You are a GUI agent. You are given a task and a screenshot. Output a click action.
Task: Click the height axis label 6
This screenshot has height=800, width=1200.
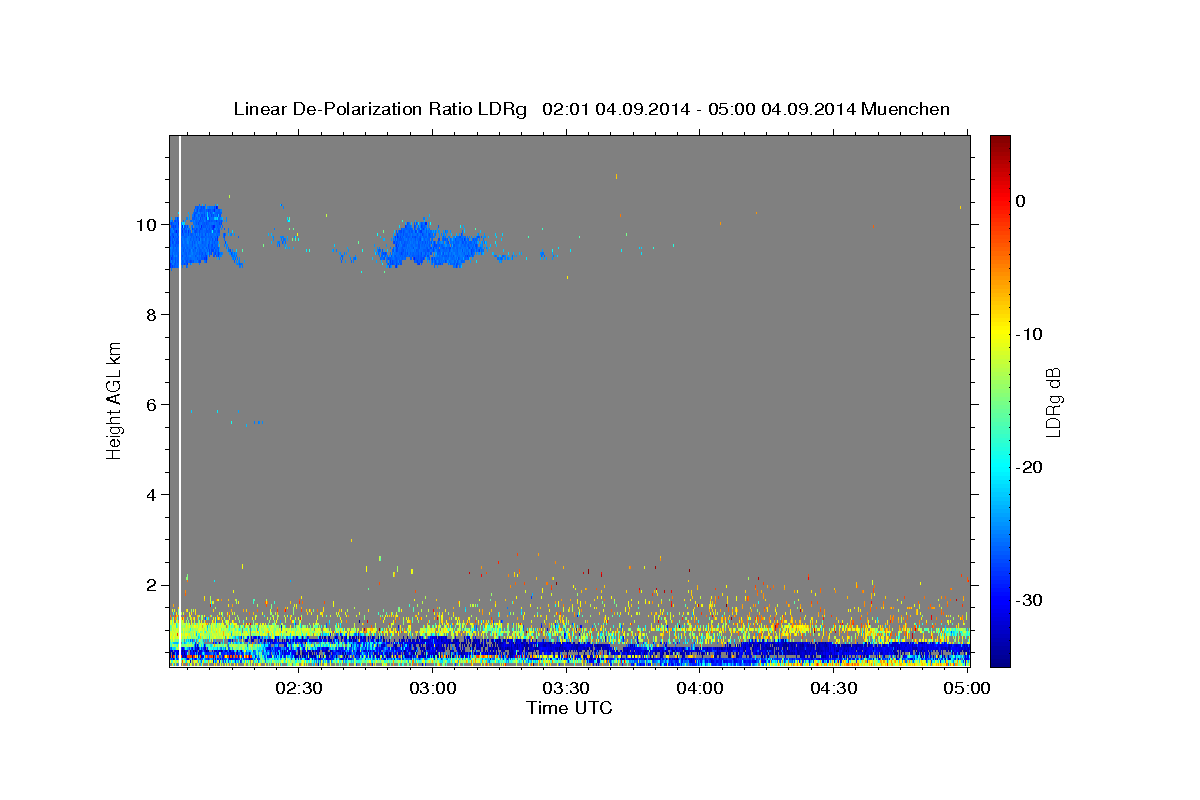coord(150,405)
